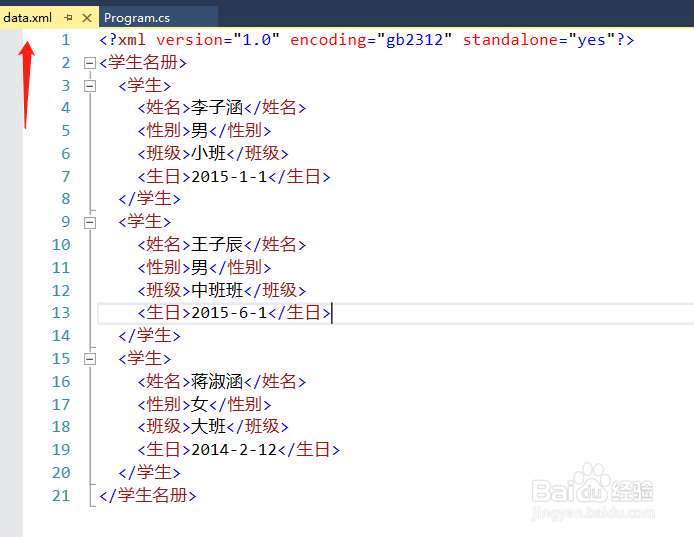The height and width of the screenshot is (537, 694).
Task: Click the class value 大班 on line 18
Action: pos(208,427)
